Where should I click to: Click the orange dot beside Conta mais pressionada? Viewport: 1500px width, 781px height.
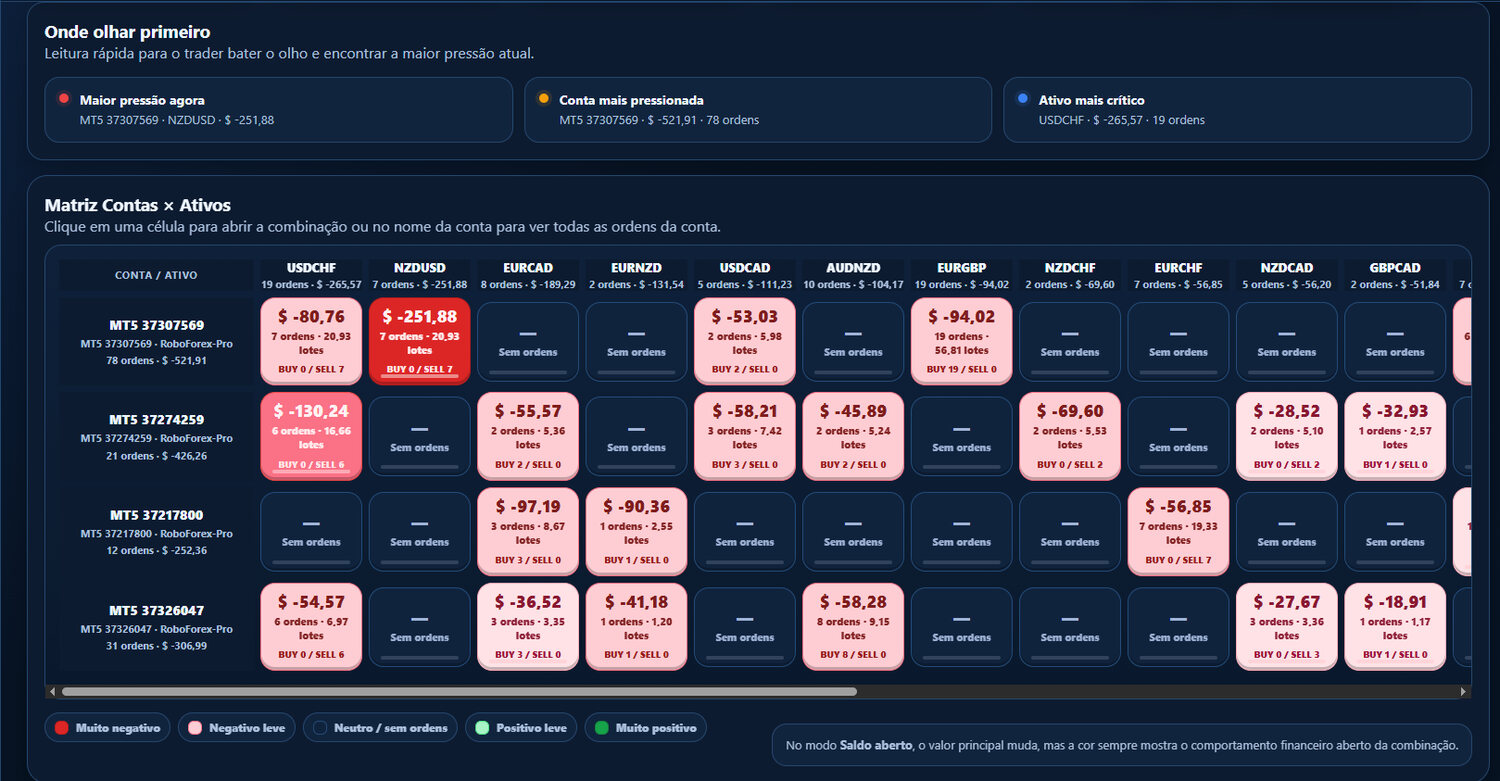click(544, 98)
